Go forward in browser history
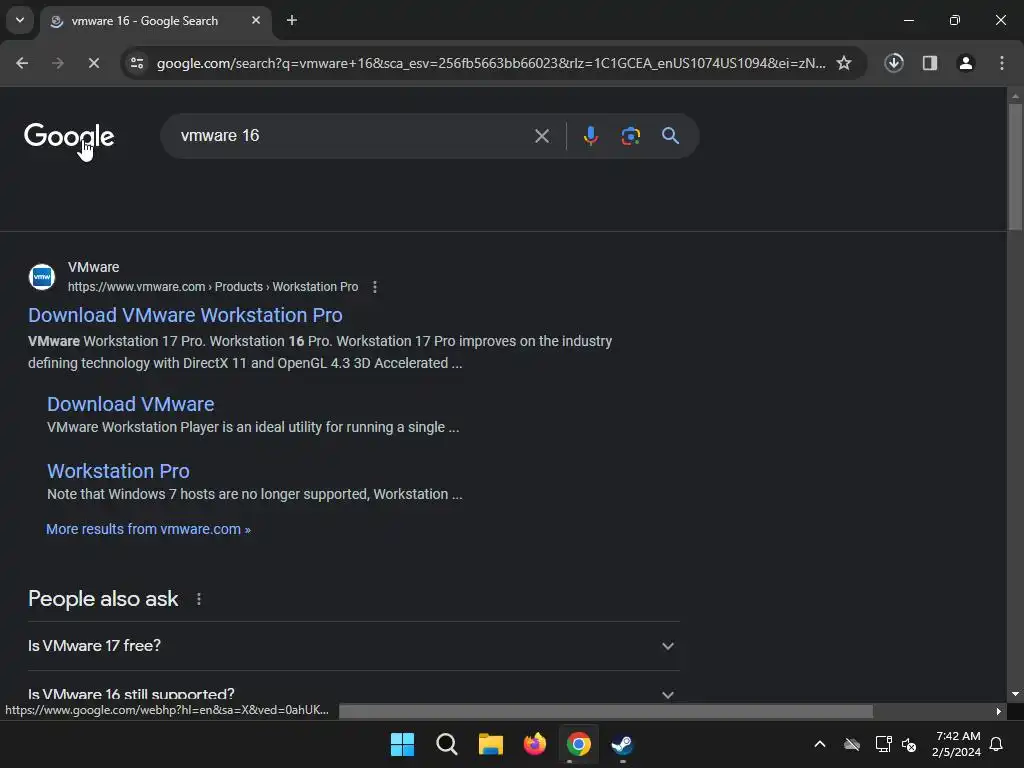1024x768 pixels. (x=57, y=63)
